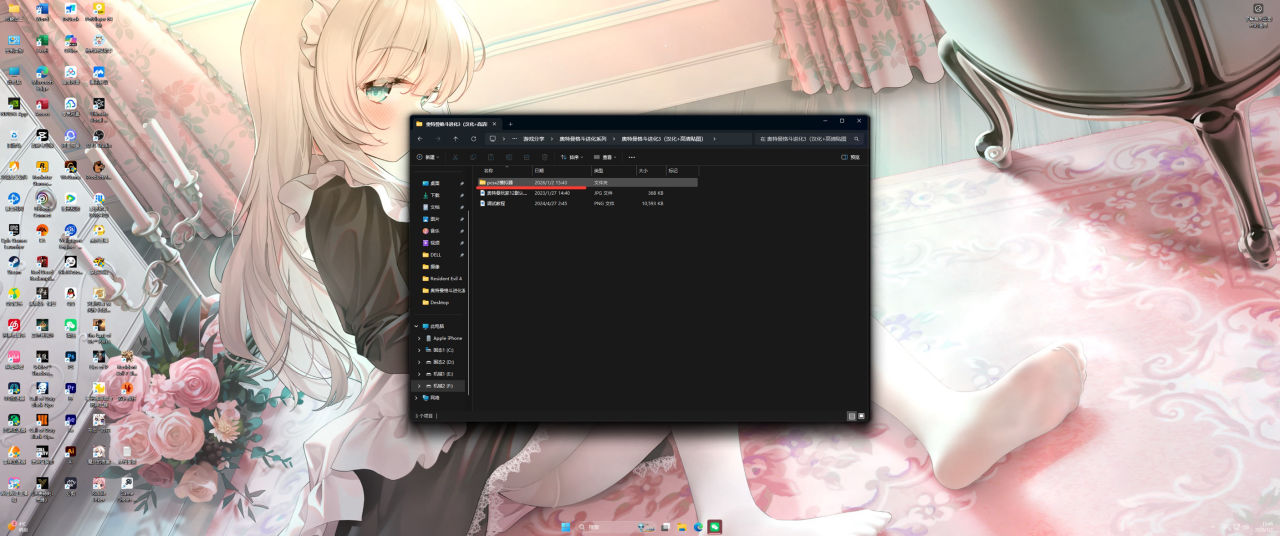Screen dimensions: 1280x536
Task: Go forward in File Explorer
Action: pyautogui.click(x=437, y=139)
